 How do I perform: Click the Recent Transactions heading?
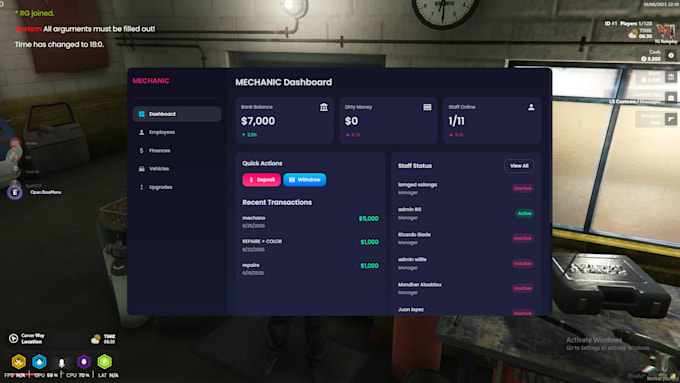click(277, 203)
